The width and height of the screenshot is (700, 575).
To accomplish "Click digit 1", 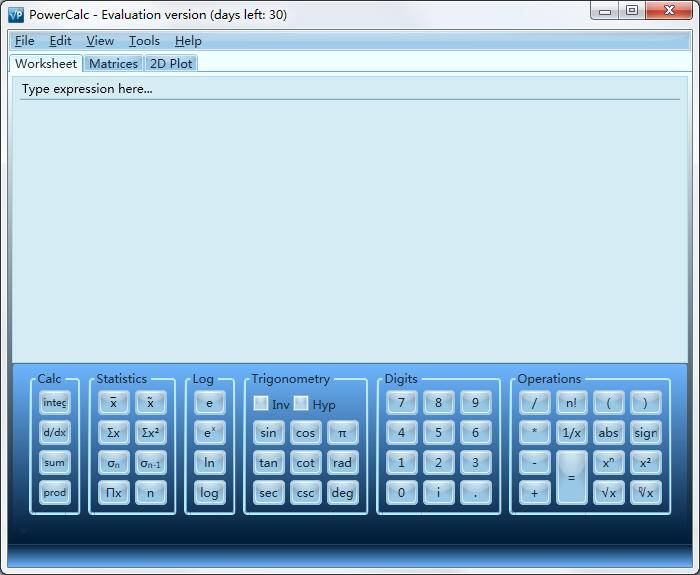I will click(x=401, y=462).
